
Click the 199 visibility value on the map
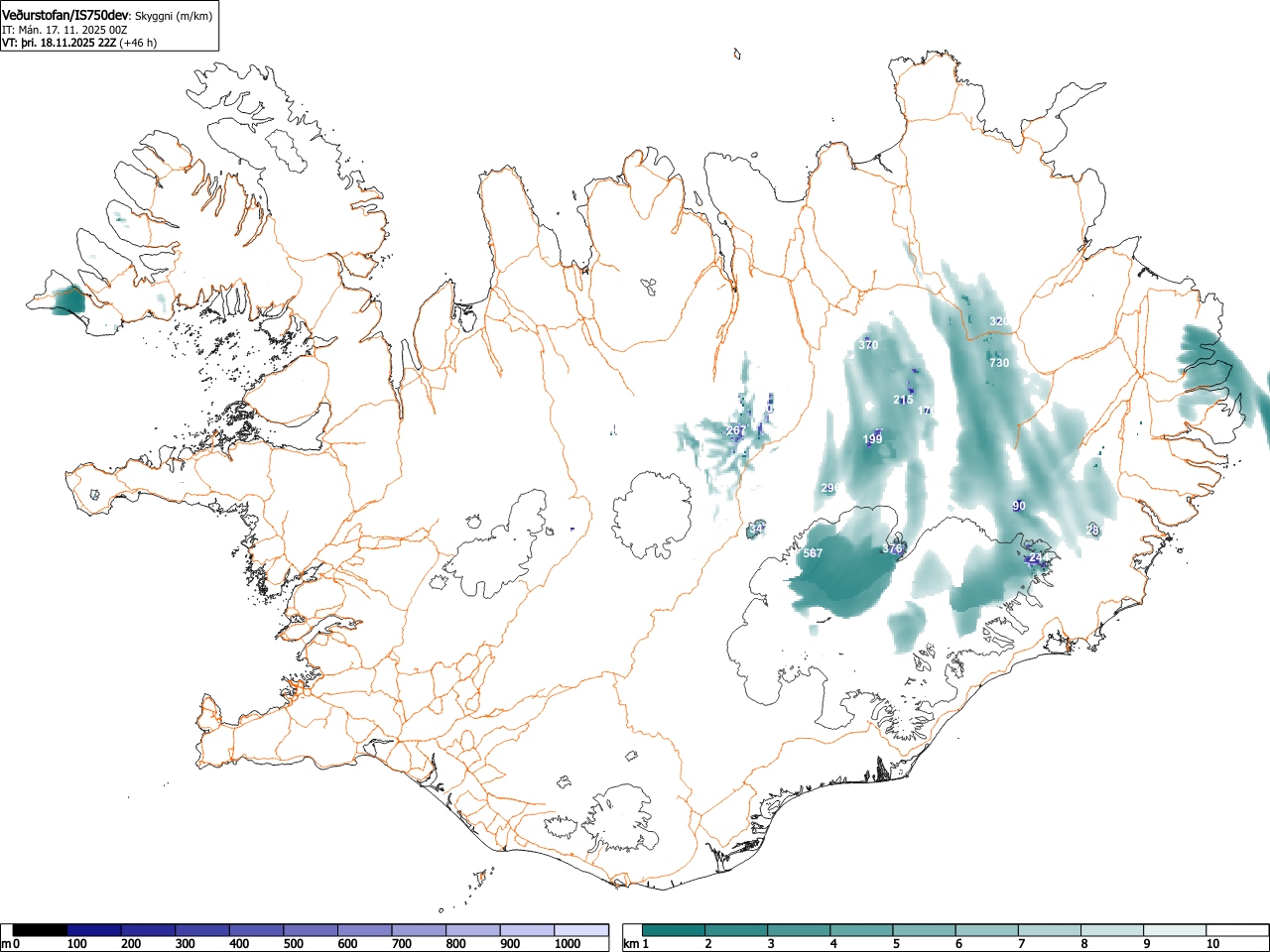point(872,439)
